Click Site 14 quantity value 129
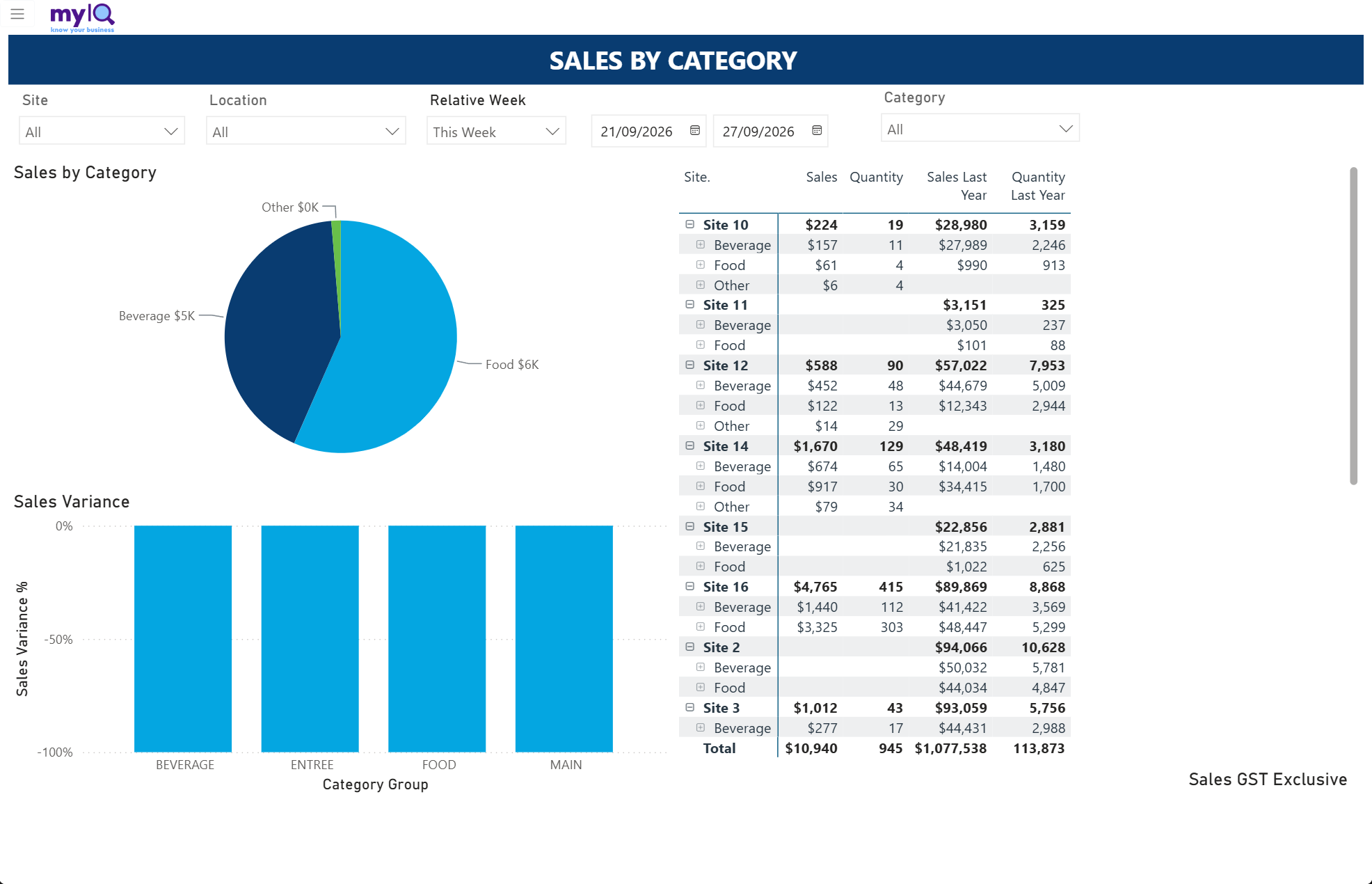This screenshot has width=1372, height=884. pyautogui.click(x=891, y=446)
